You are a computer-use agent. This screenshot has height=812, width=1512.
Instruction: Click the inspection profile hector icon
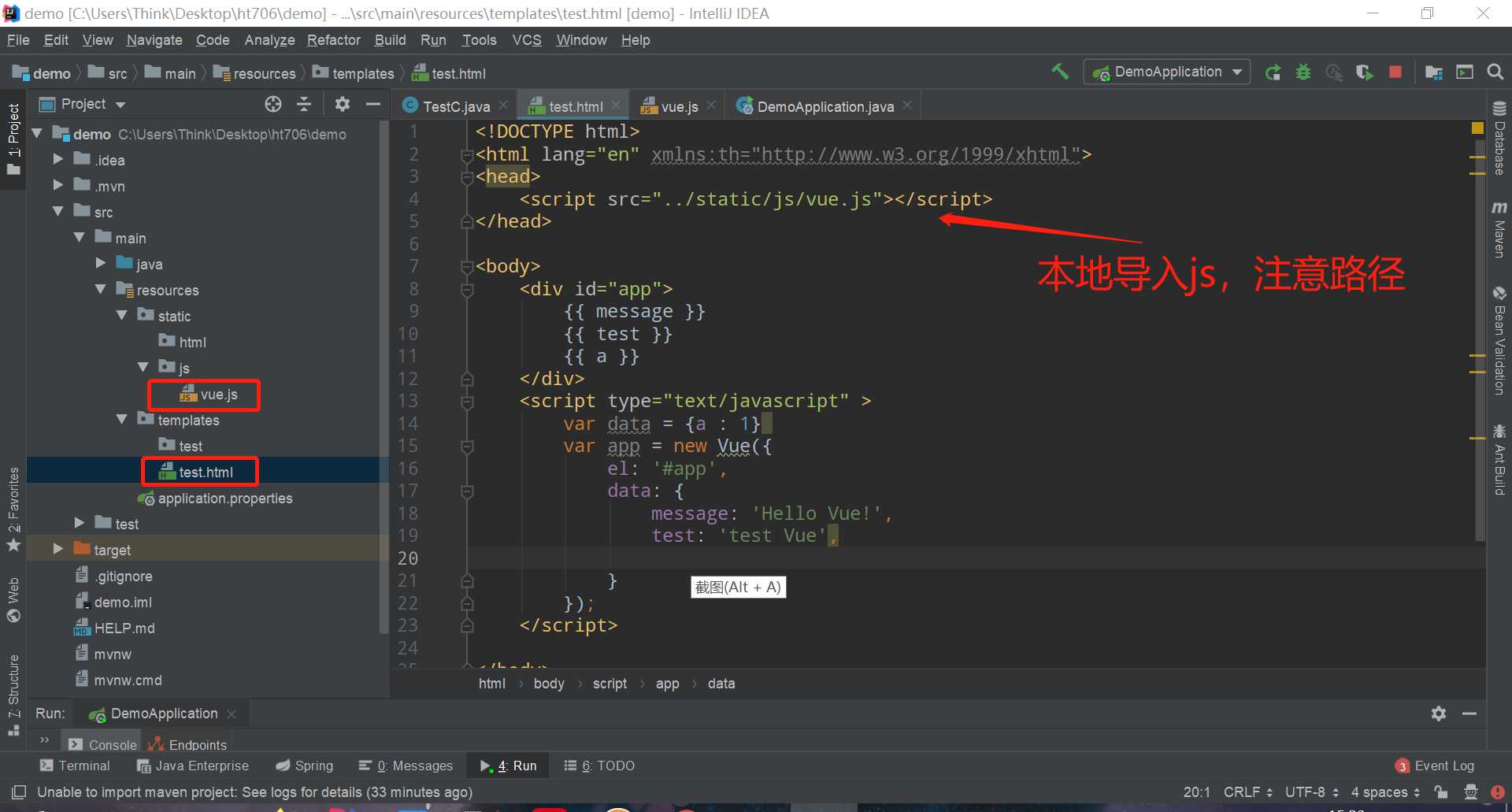pos(1470,792)
